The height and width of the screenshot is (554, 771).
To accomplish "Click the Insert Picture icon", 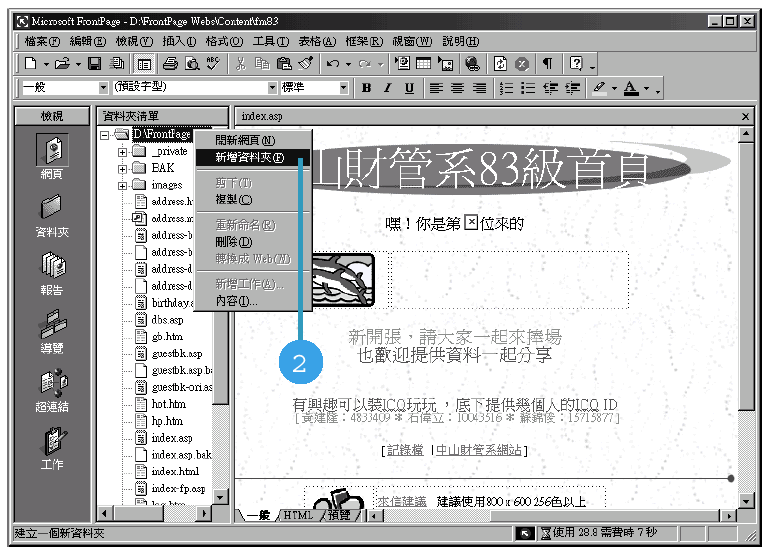I will click(x=445, y=63).
